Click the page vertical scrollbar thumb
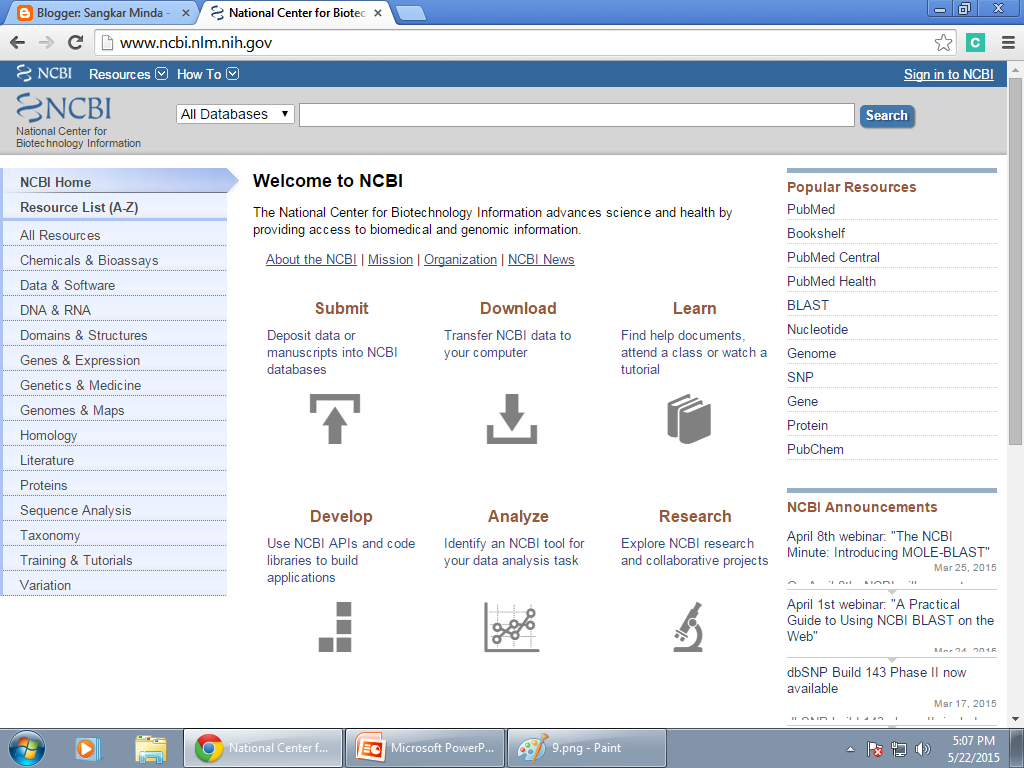The width and height of the screenshot is (1024, 768). tap(1016, 261)
